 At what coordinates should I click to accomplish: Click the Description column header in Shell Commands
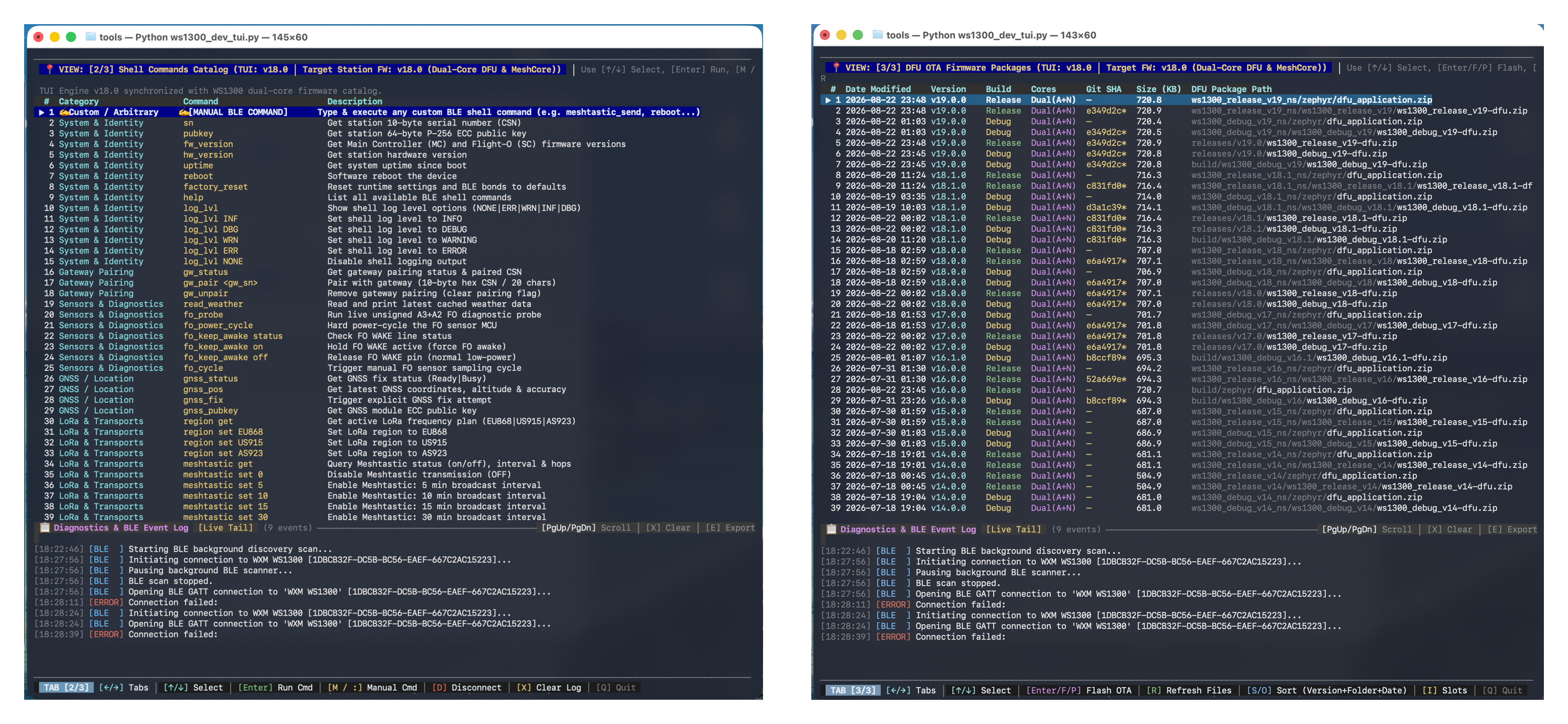[x=355, y=102]
